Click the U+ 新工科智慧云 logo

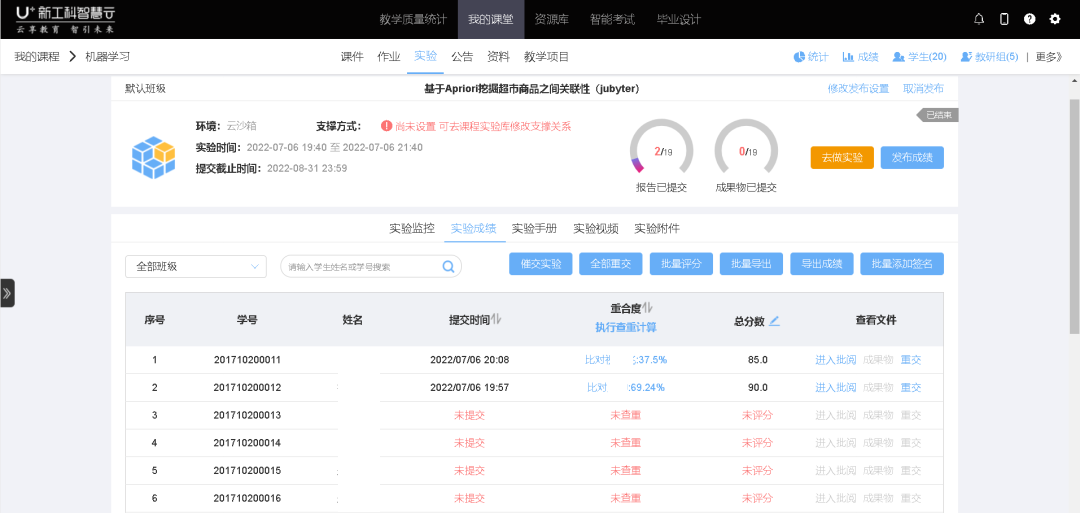pyautogui.click(x=66, y=19)
